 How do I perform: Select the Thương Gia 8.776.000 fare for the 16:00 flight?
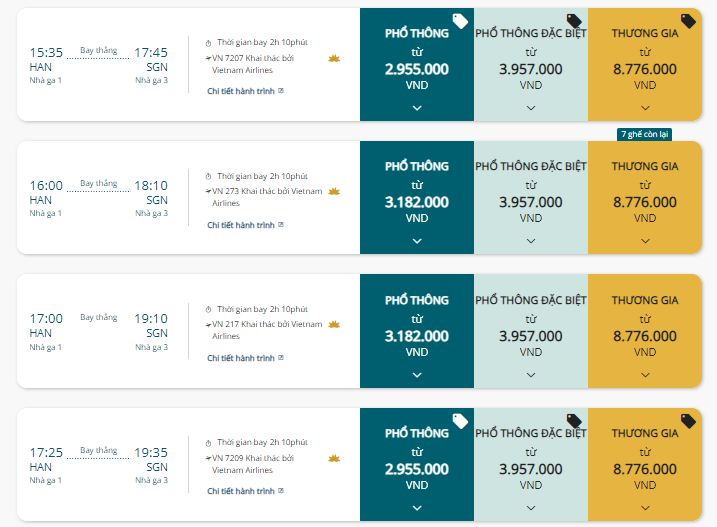[x=645, y=198]
